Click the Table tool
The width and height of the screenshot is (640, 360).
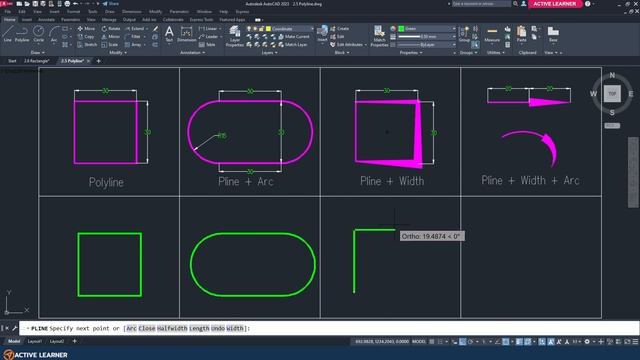(207, 44)
